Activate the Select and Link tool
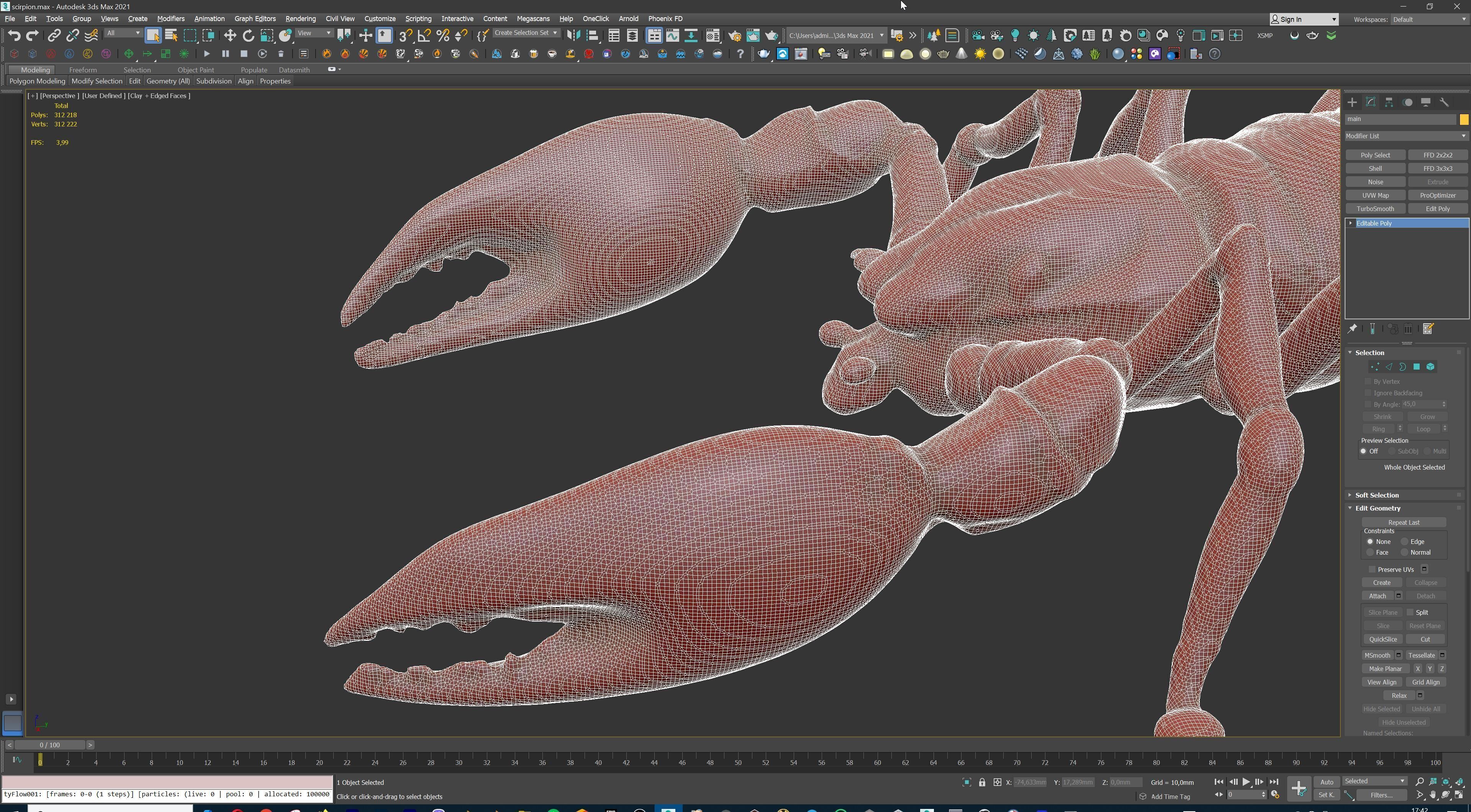Viewport: 1471px width, 812px height. (54, 35)
